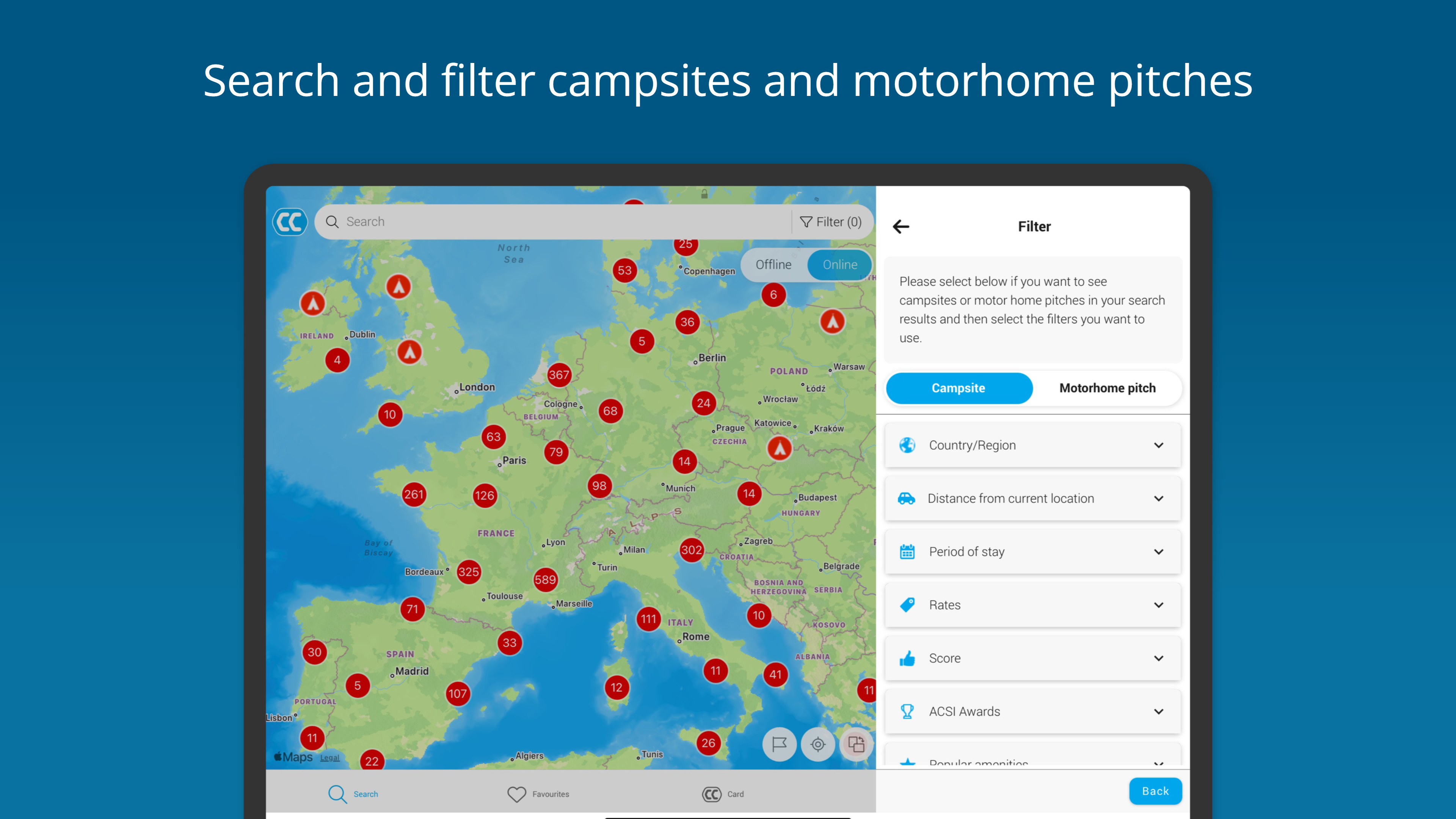Tap the CampingCard CC logo icon

coord(290,221)
